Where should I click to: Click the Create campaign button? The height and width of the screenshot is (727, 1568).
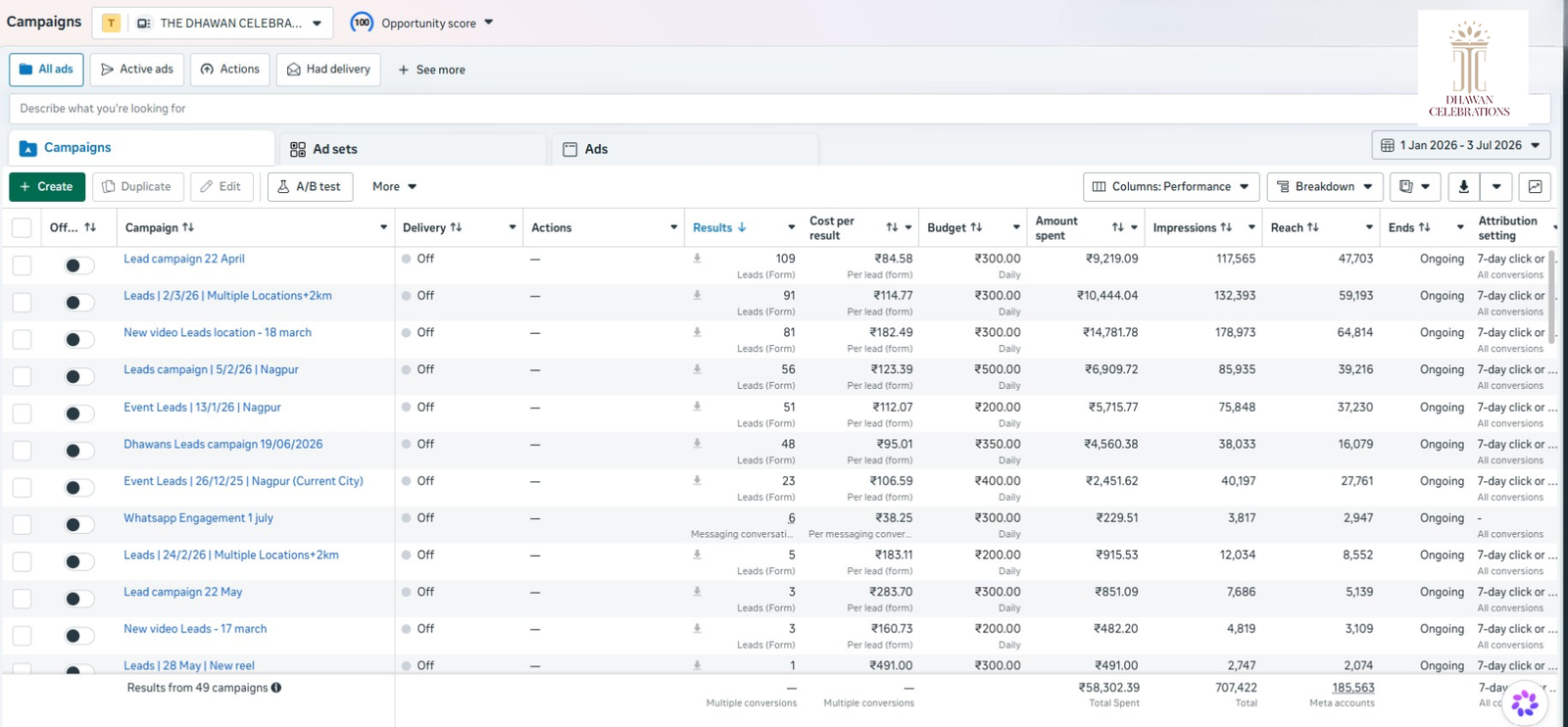pyautogui.click(x=47, y=186)
